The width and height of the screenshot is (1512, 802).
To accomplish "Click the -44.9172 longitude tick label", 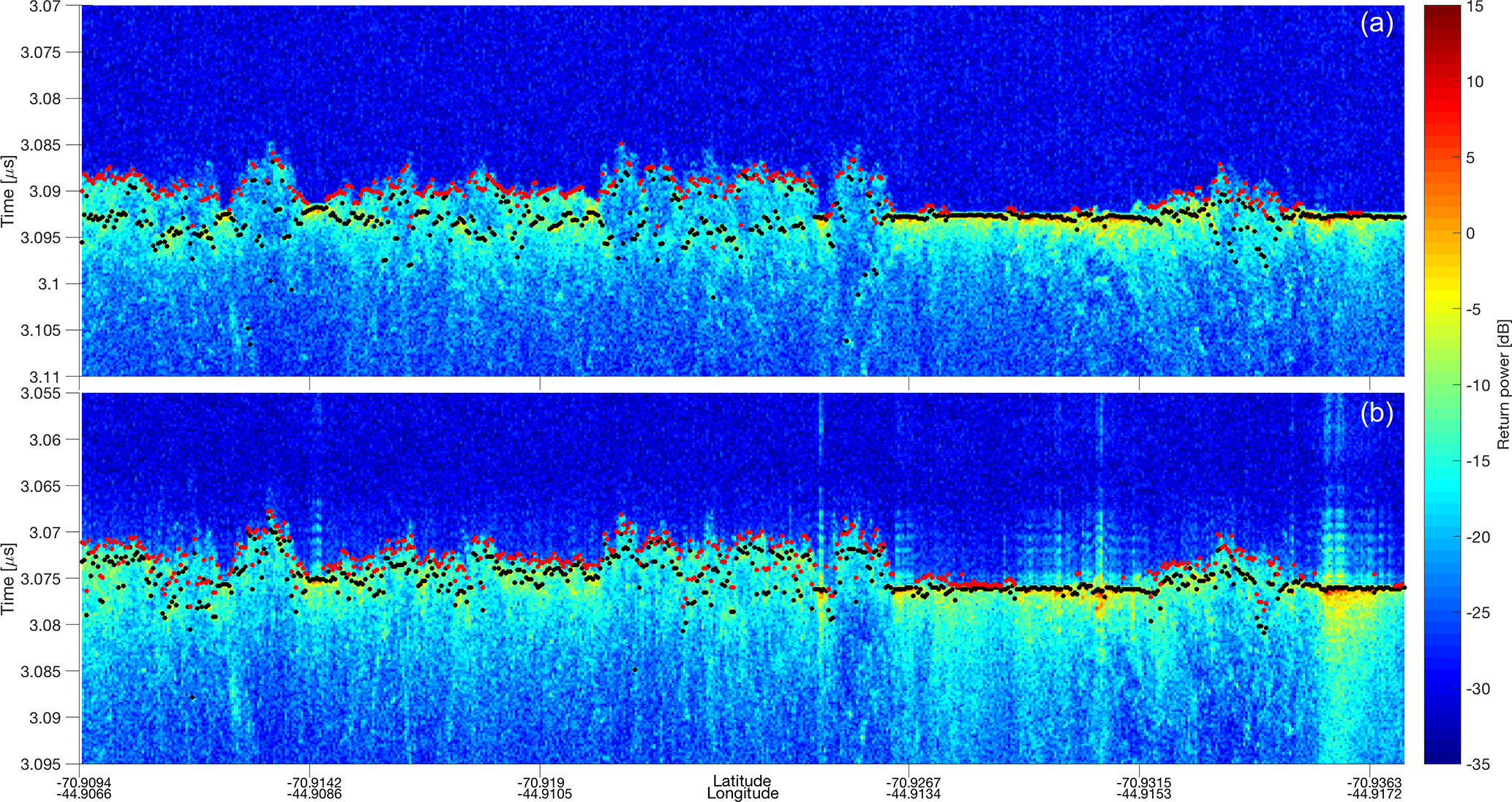I will coord(1373,794).
